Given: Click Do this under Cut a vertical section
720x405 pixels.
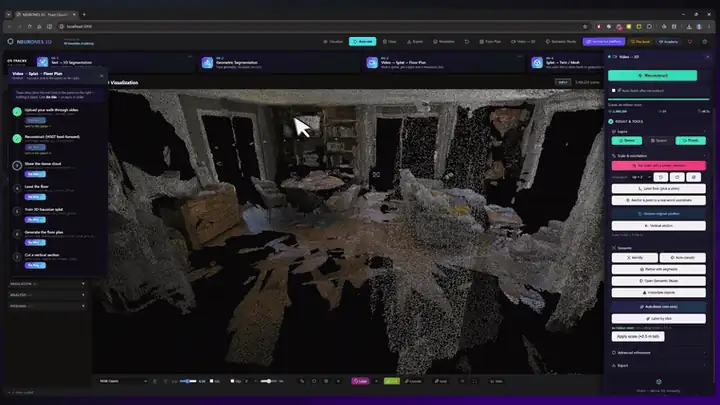Looking at the screenshot, I should [35, 265].
